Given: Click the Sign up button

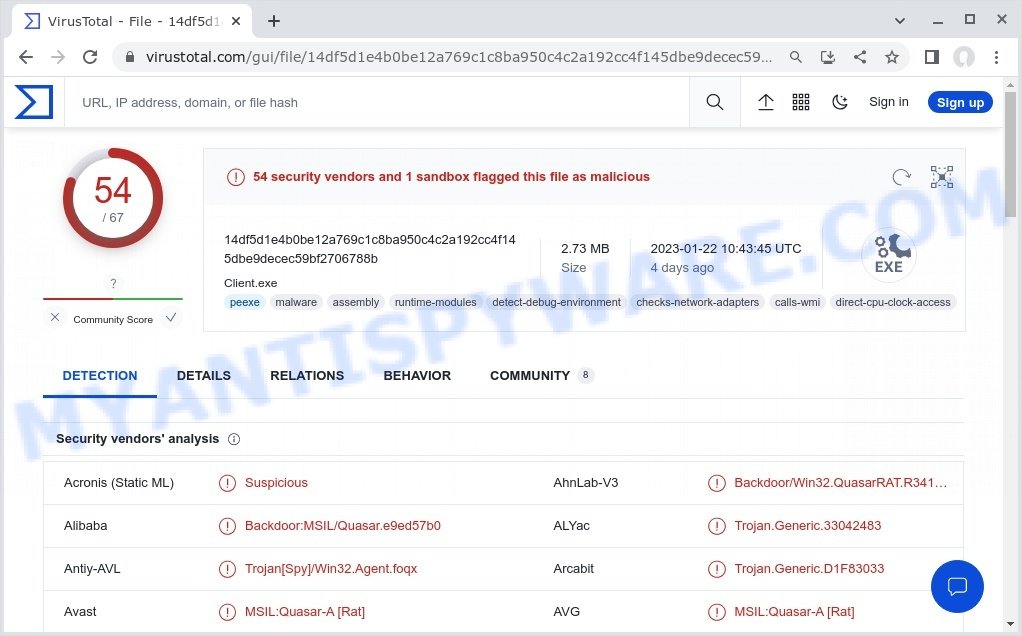Looking at the screenshot, I should coord(960,102).
